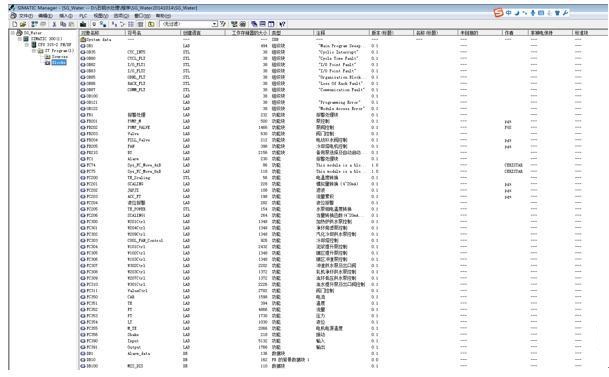609x377 pixels.
Task: Click the Cut scissors toolbar icon
Action: (54, 24)
